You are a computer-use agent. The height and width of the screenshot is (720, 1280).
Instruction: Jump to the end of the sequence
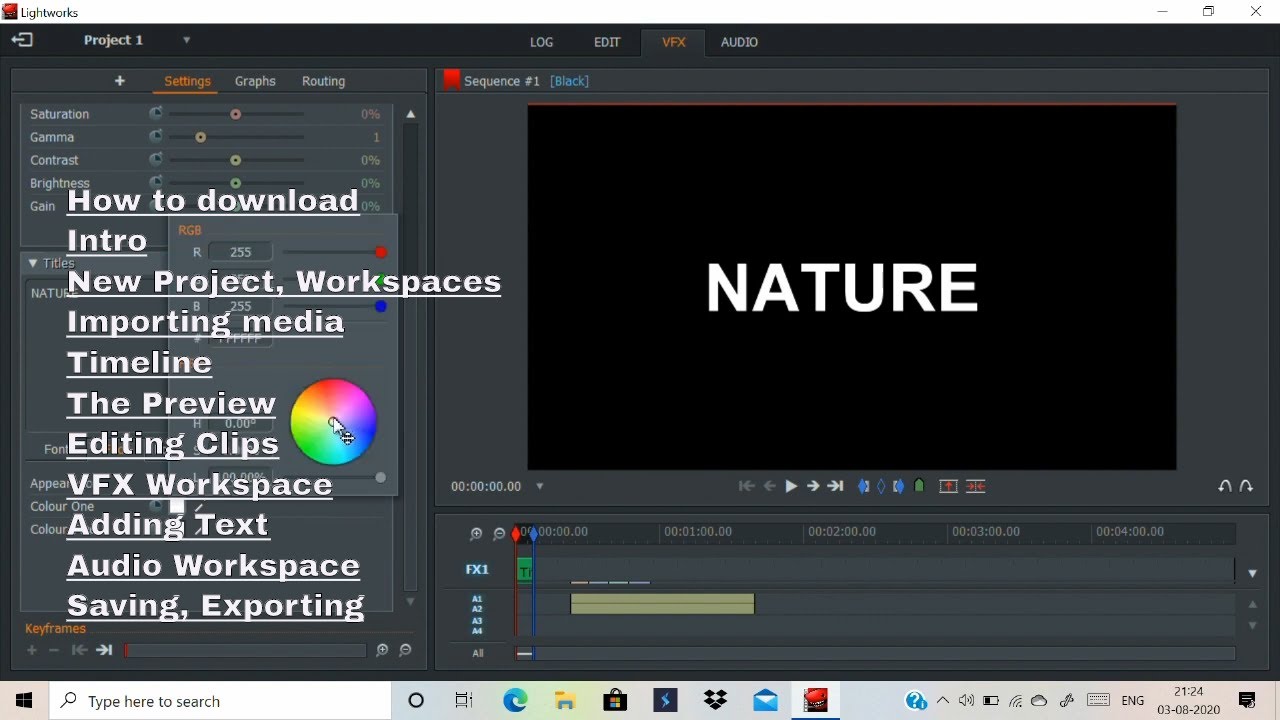pyautogui.click(x=836, y=487)
